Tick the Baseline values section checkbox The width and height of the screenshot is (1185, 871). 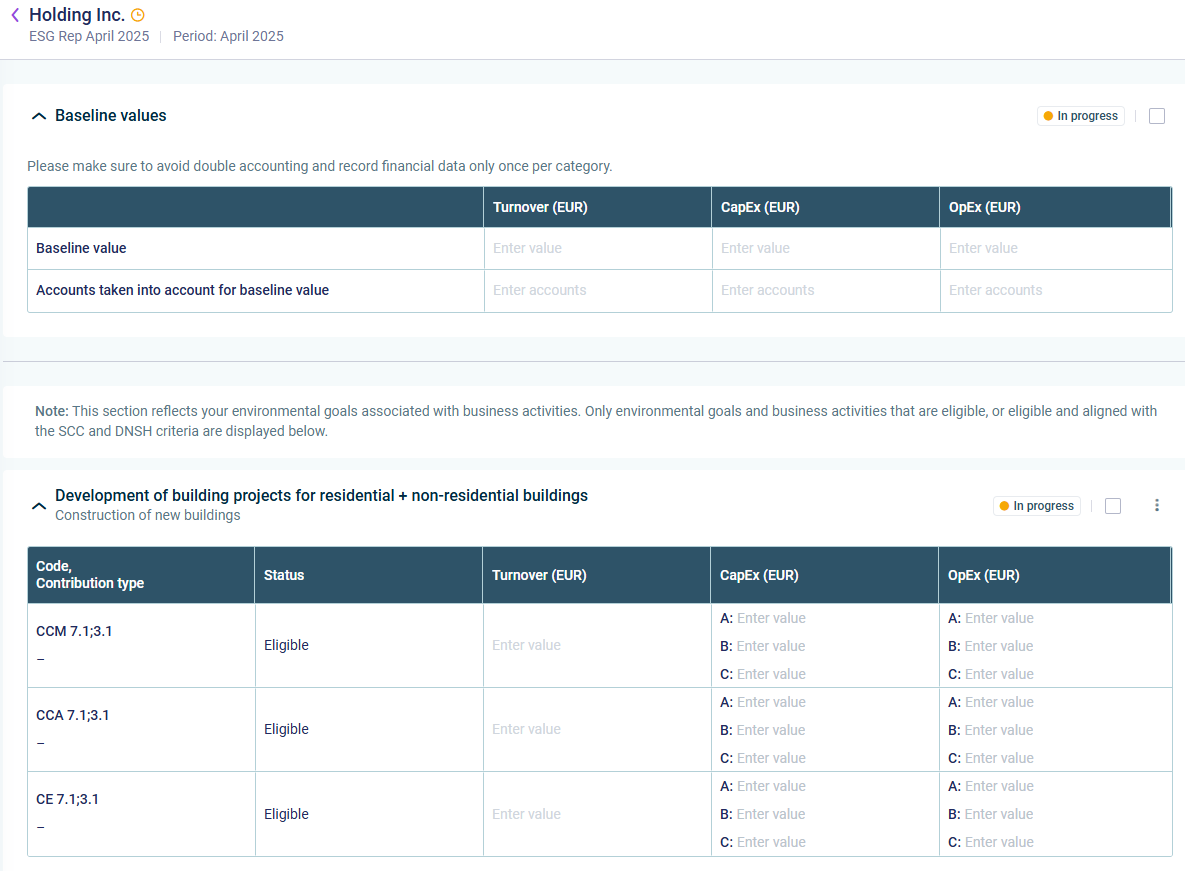(1157, 116)
